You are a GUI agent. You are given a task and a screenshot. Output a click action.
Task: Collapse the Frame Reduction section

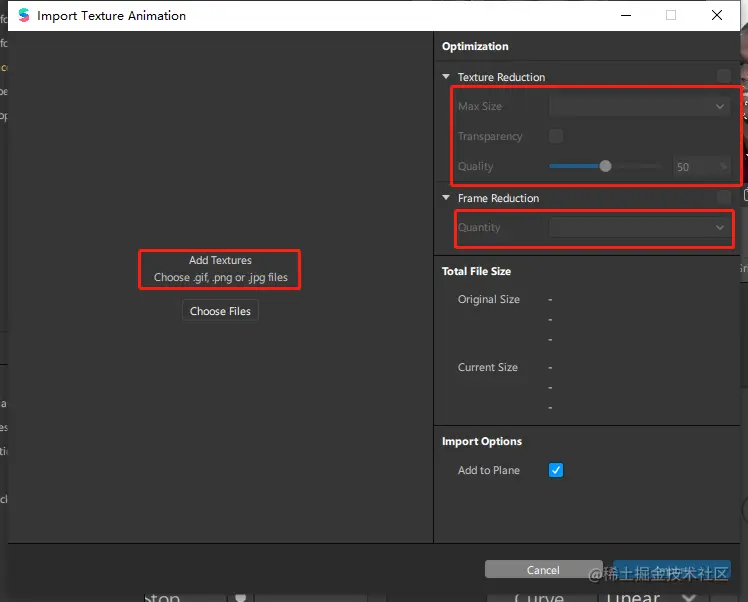coord(446,197)
